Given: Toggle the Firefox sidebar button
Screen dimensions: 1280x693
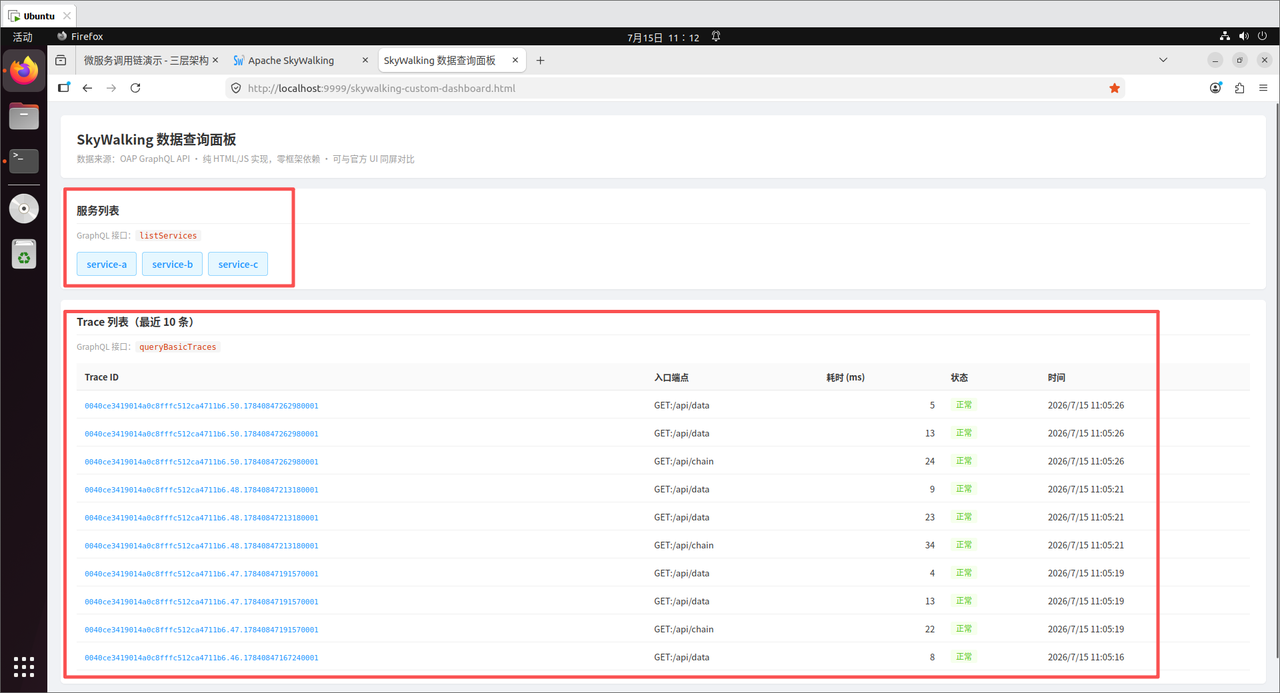Looking at the screenshot, I should pos(64,88).
